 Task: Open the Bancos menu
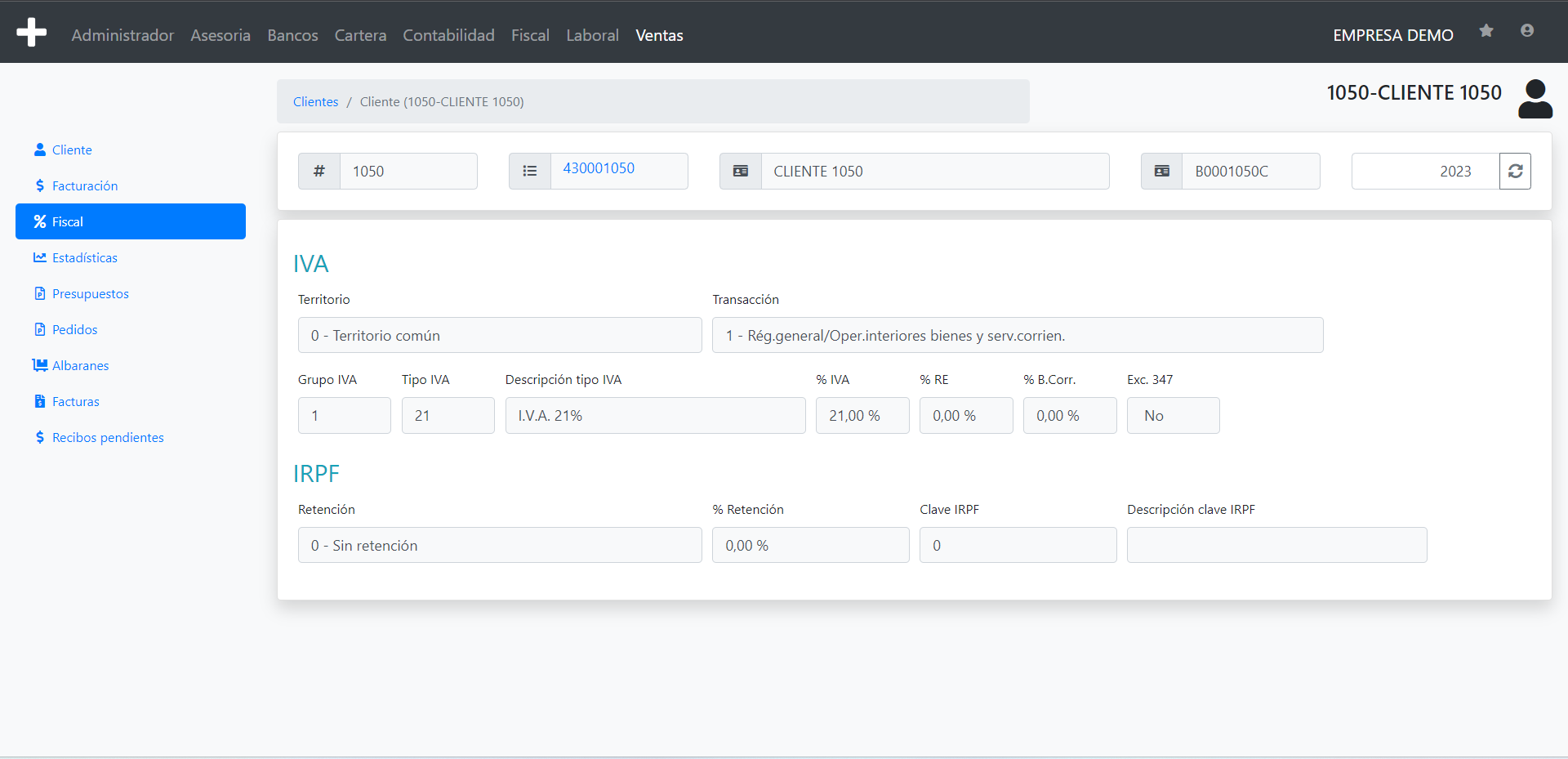tap(292, 35)
